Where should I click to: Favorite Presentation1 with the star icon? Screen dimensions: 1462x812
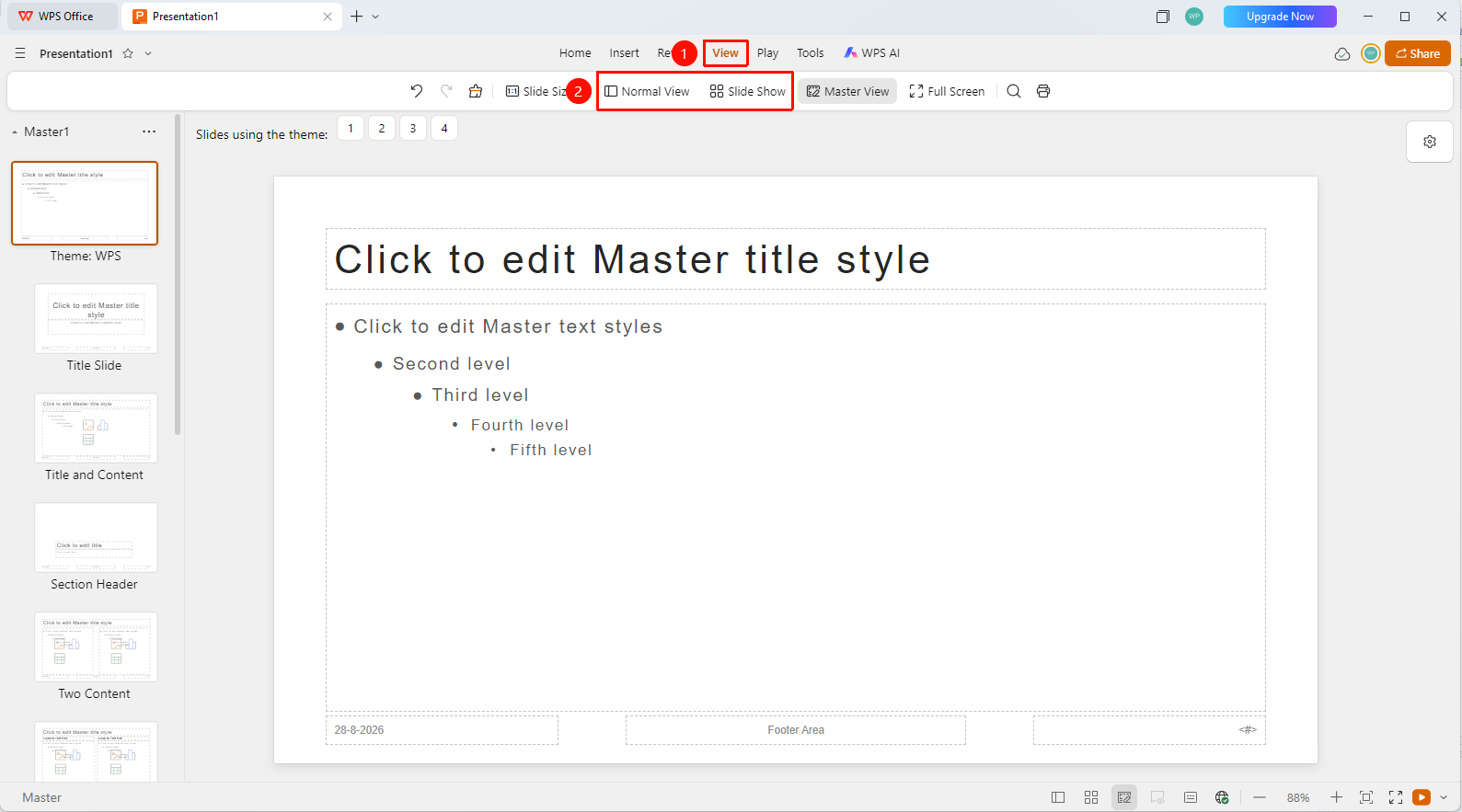[128, 53]
